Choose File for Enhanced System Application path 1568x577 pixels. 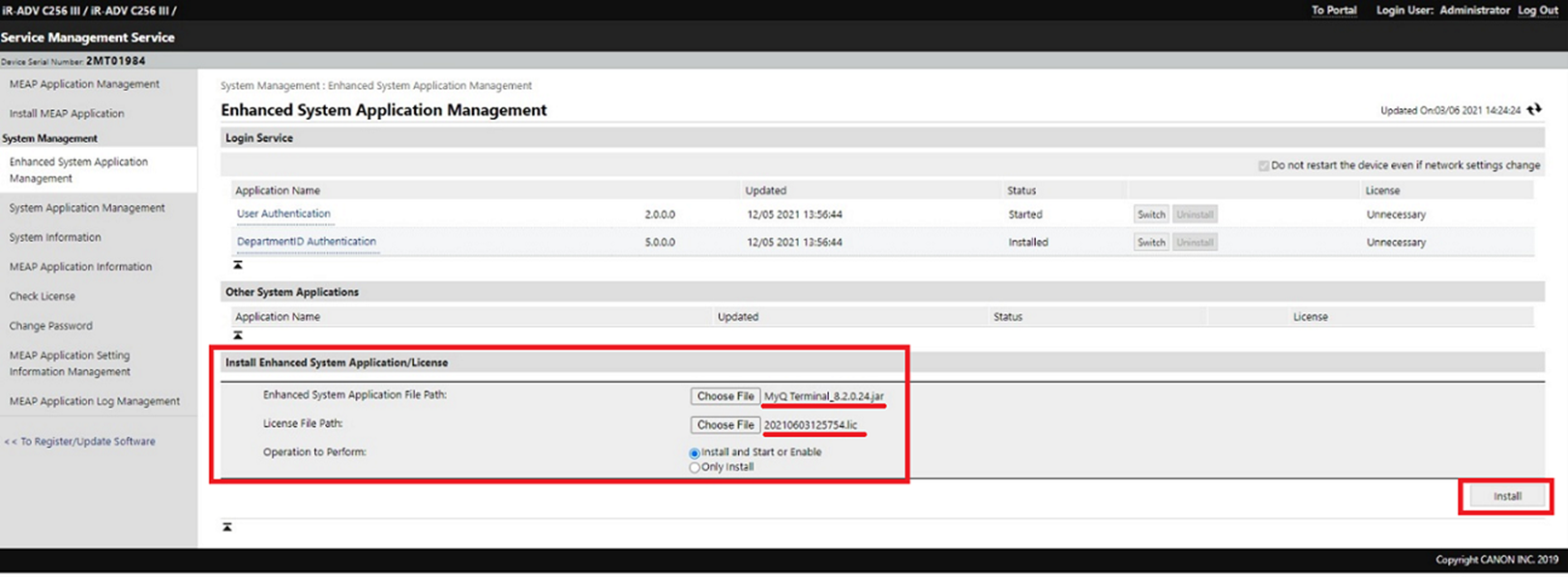click(725, 396)
